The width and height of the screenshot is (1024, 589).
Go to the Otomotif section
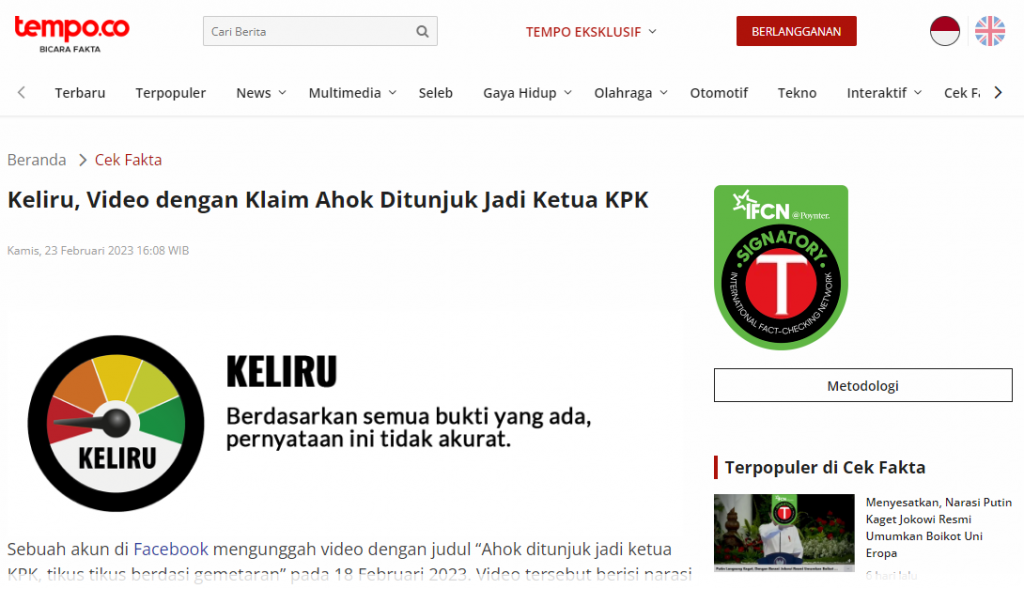[x=718, y=93]
